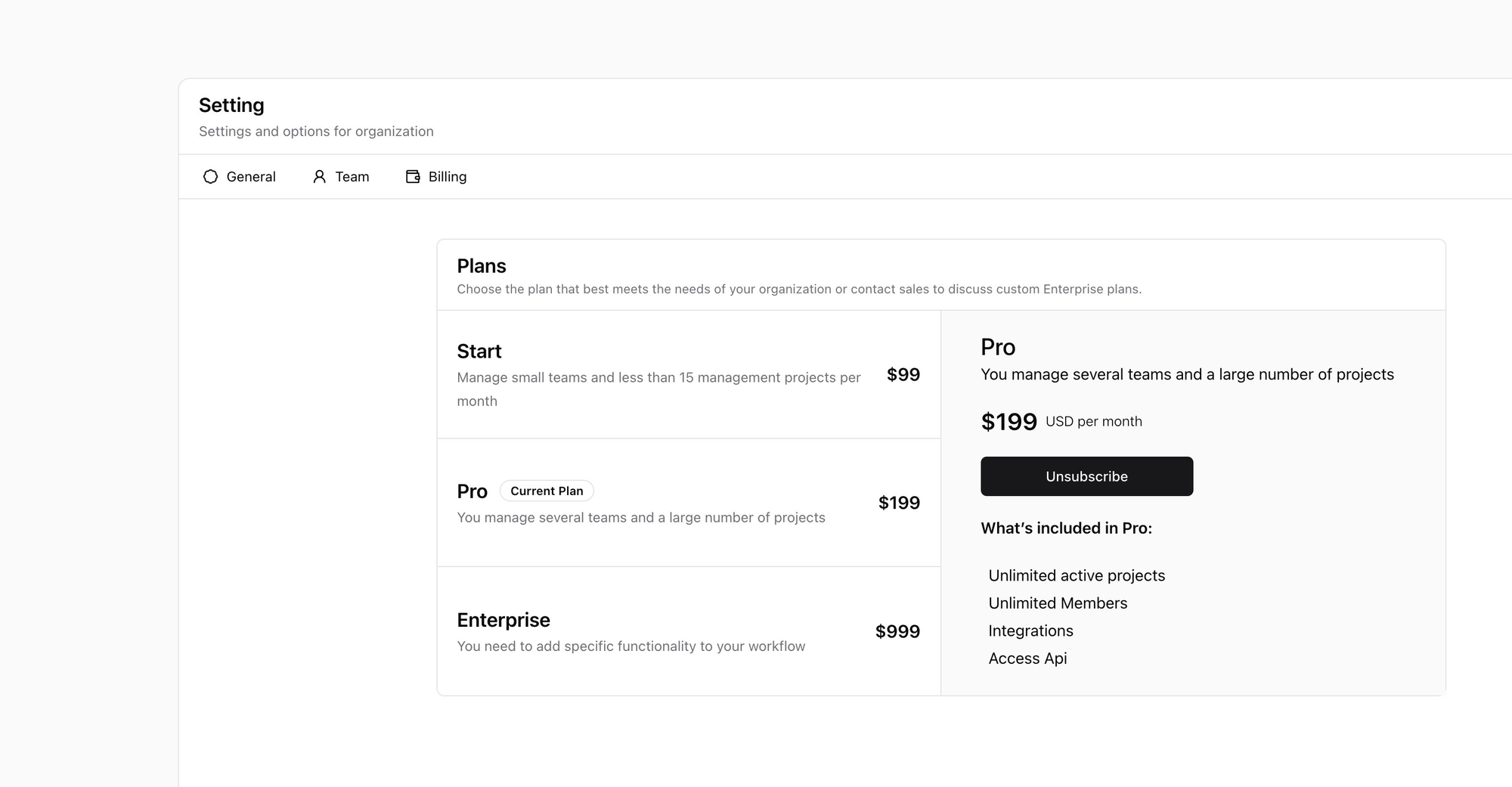Click the $999 Enterprise price
Screen dimensions: 1512x787
click(897, 631)
